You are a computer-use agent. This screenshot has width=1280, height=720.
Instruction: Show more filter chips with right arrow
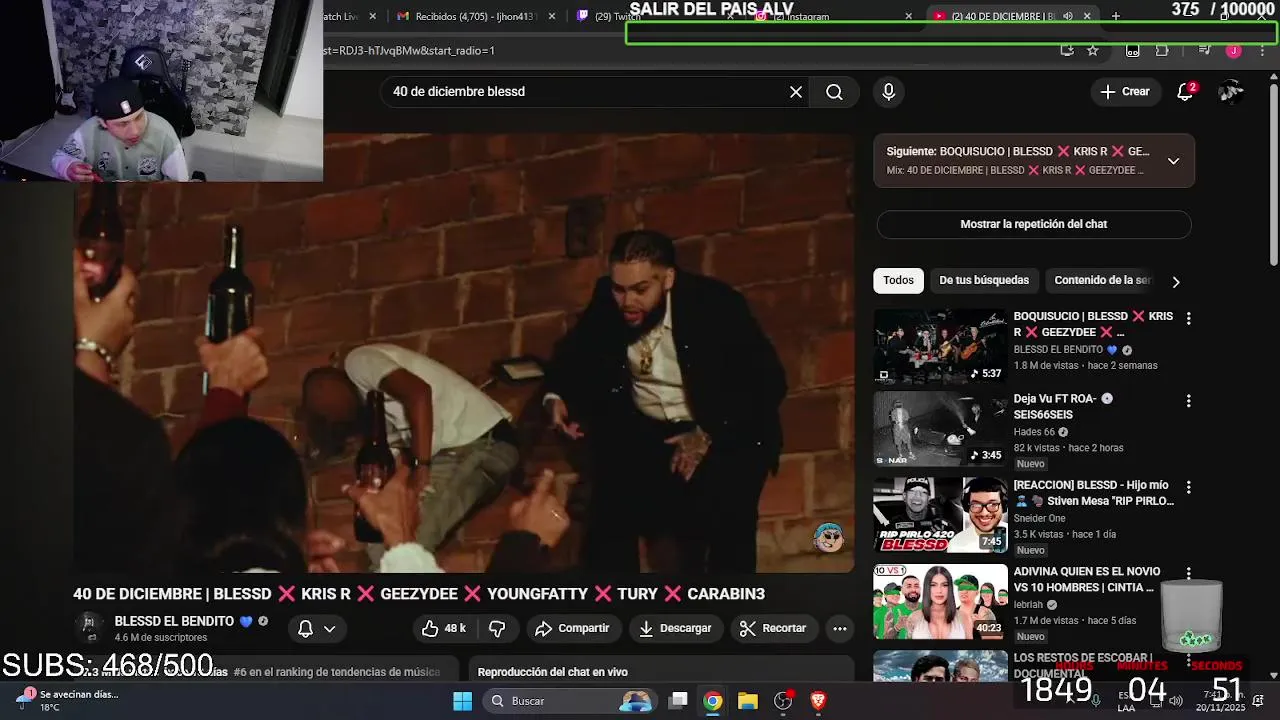point(1176,282)
